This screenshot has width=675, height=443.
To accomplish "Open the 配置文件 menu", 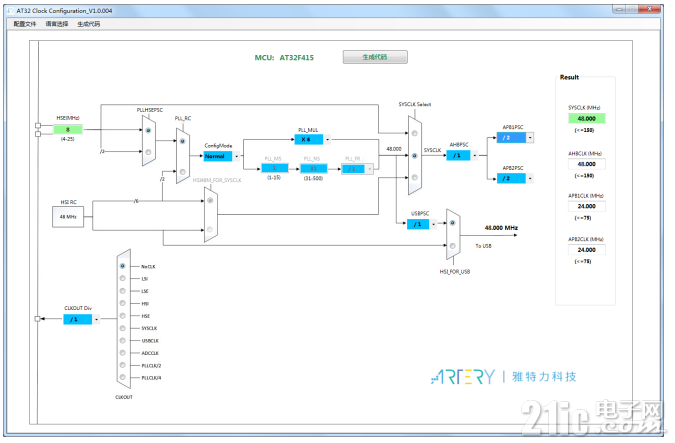I will pyautogui.click(x=25, y=24).
